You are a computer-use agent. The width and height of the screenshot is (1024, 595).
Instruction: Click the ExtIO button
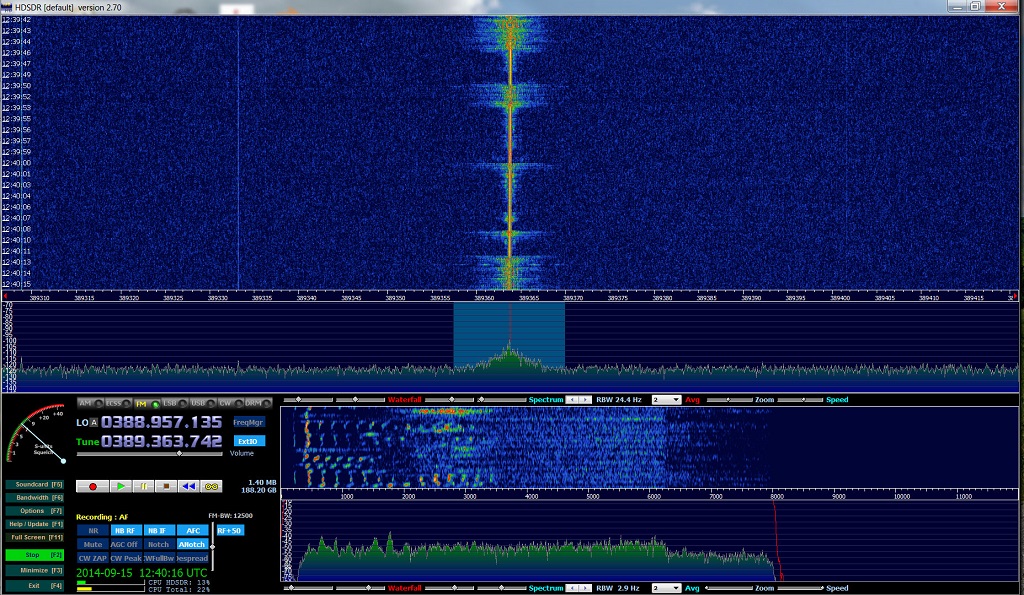pos(249,441)
